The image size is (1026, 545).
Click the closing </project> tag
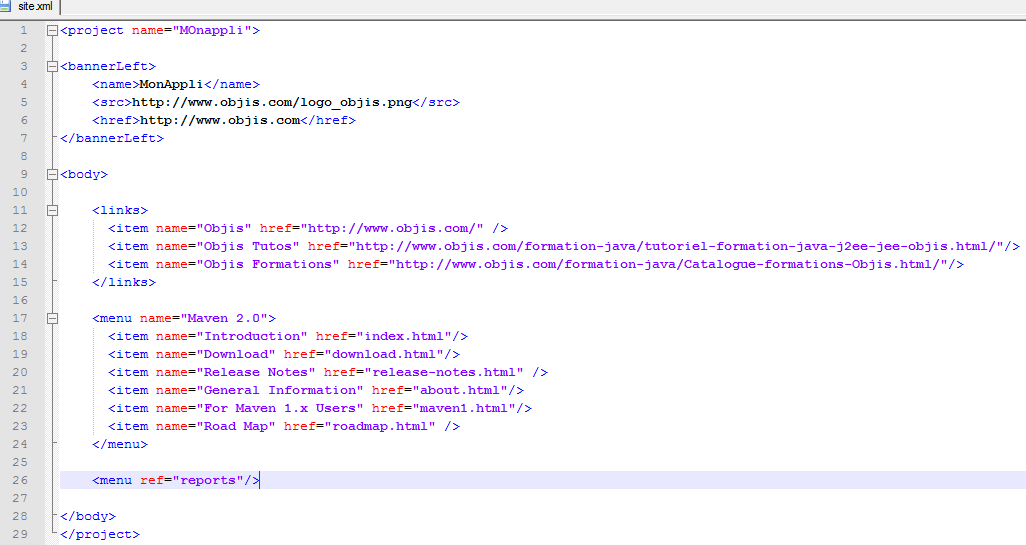[100, 534]
